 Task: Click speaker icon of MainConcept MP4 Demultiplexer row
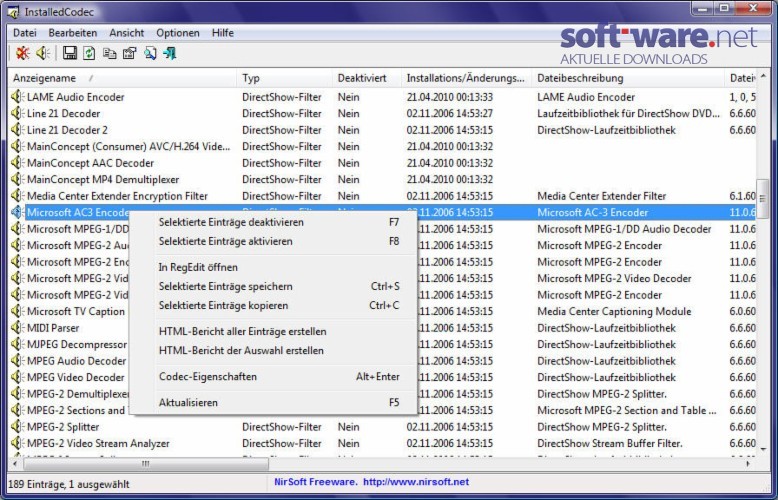(x=17, y=179)
